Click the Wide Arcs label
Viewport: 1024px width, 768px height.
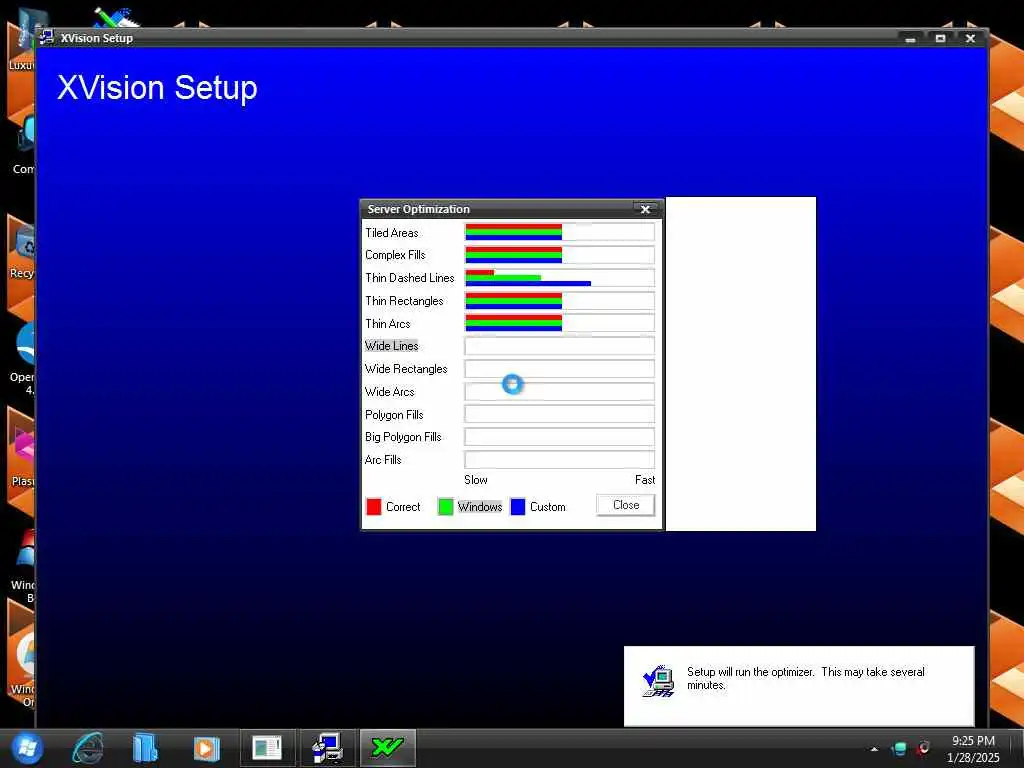(389, 392)
